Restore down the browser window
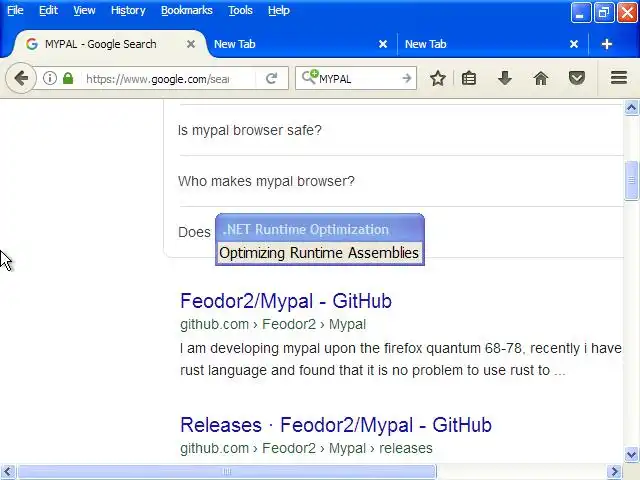Screen dimensions: 640x480 (x=604, y=12)
